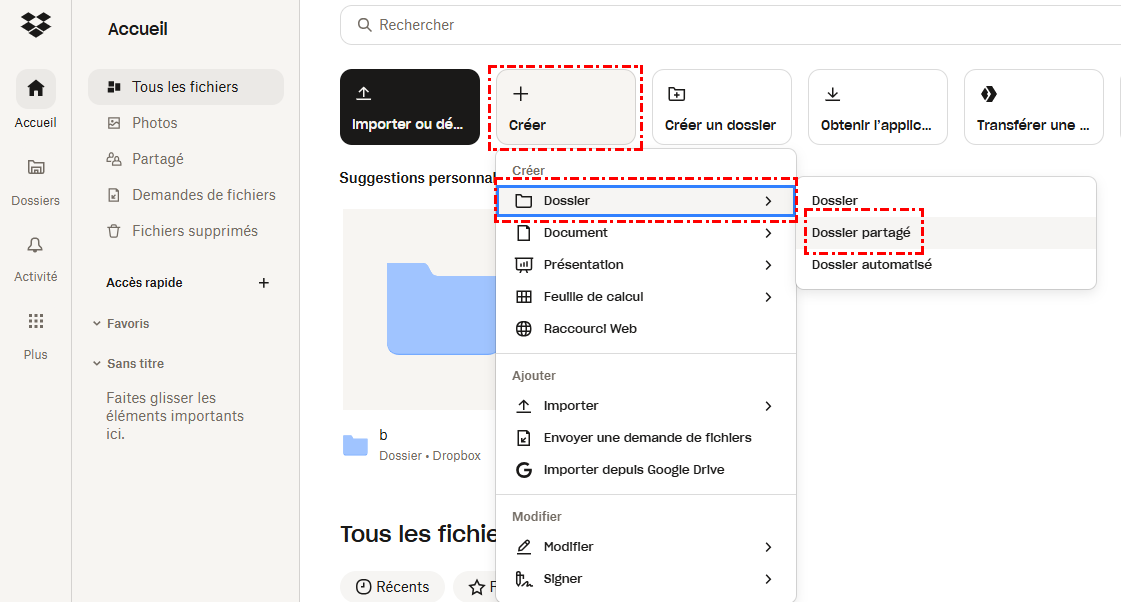Image resolution: width=1121 pixels, height=602 pixels.
Task: Click the Google G icon
Action: [524, 470]
